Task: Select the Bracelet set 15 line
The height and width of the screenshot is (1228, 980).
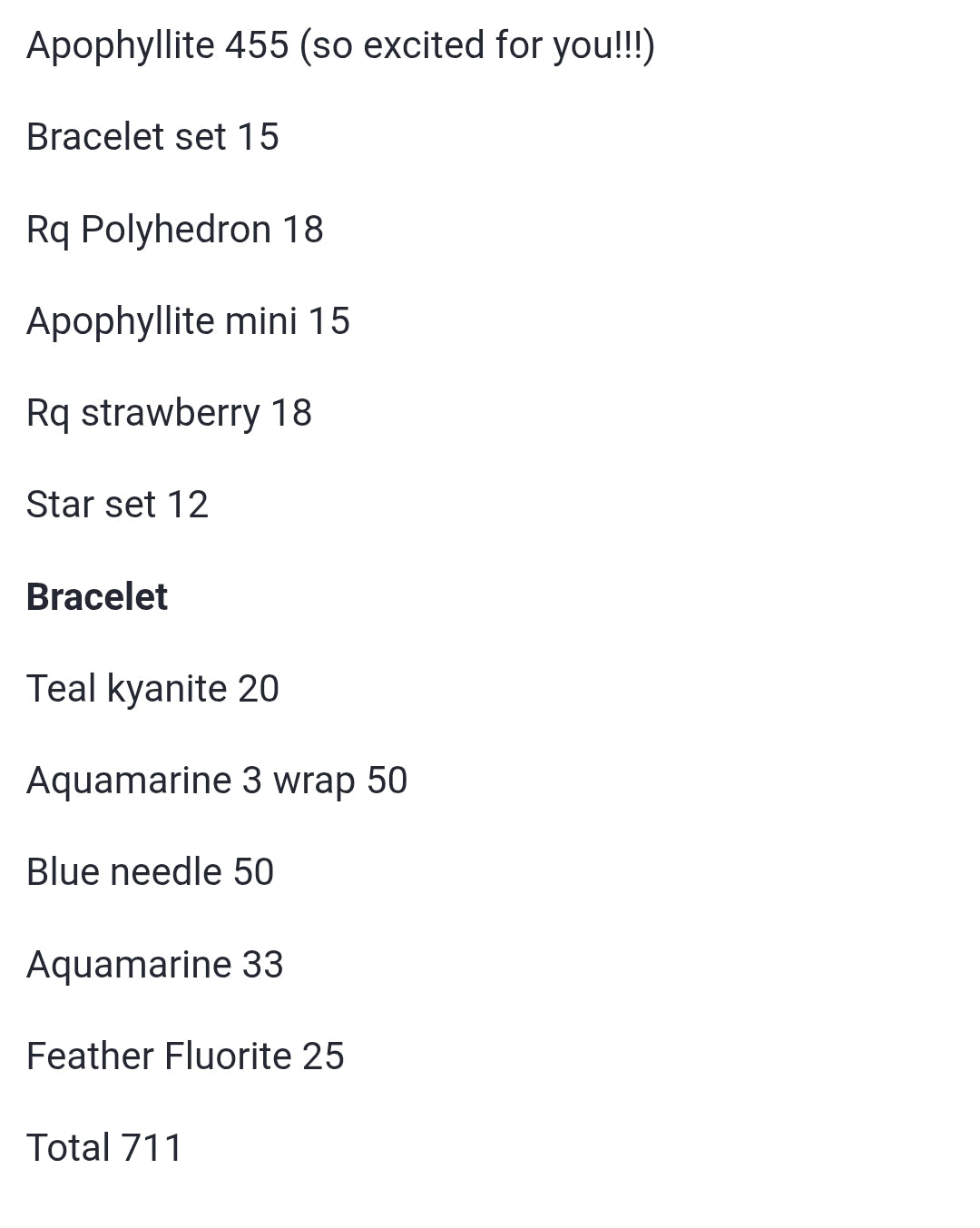Action: tap(152, 137)
